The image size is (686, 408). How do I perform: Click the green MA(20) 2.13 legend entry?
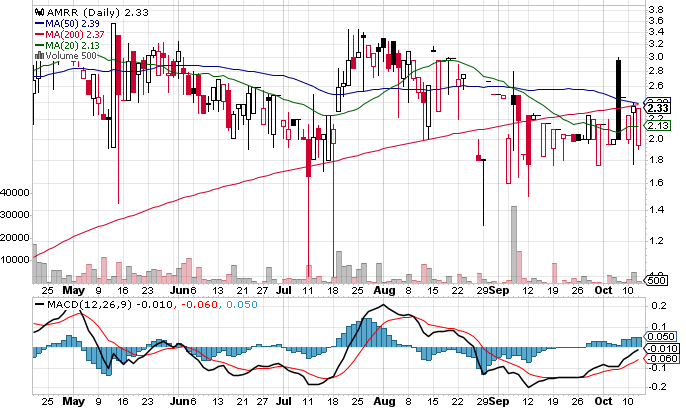(x=67, y=45)
